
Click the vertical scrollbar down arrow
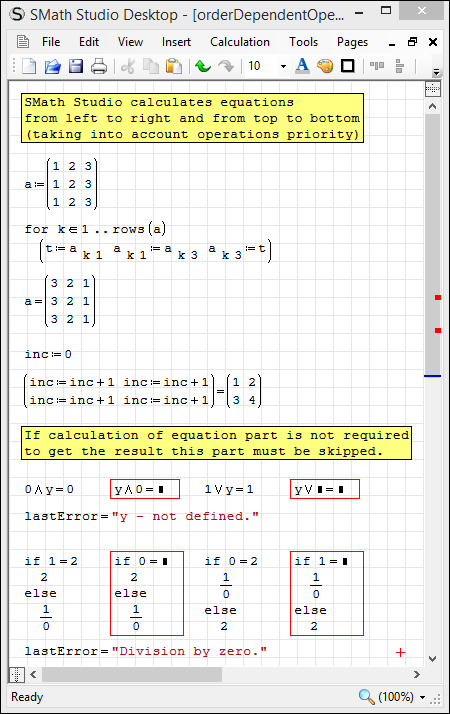[x=432, y=659]
